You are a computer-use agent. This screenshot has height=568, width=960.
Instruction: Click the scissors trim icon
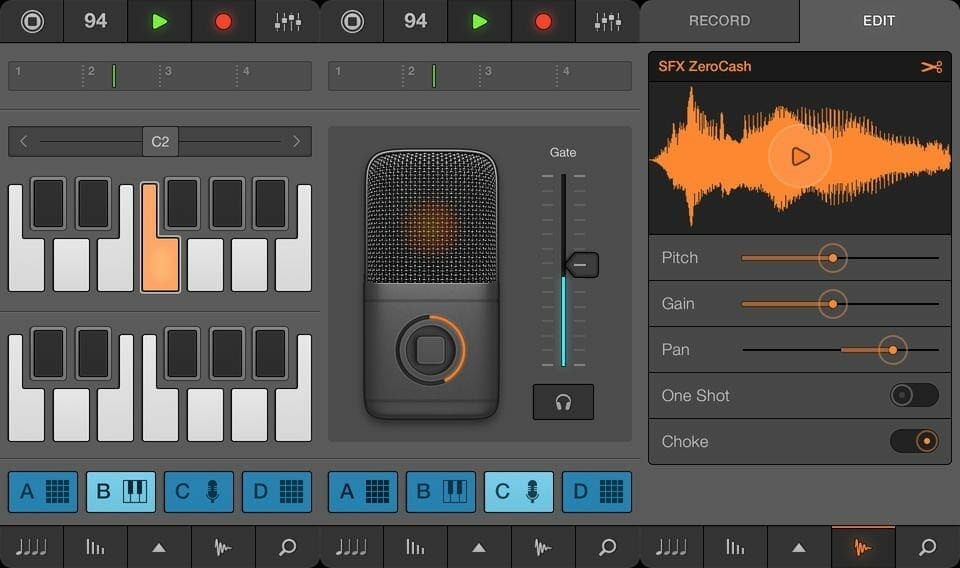[931, 67]
